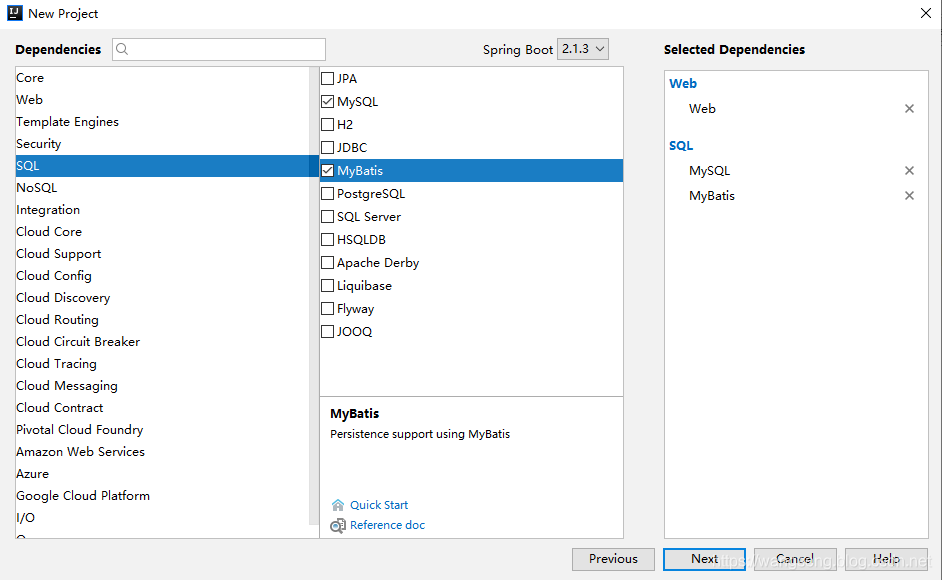Click the IntelliJ logo in title bar
Image resolution: width=942 pixels, height=580 pixels.
coord(14,13)
